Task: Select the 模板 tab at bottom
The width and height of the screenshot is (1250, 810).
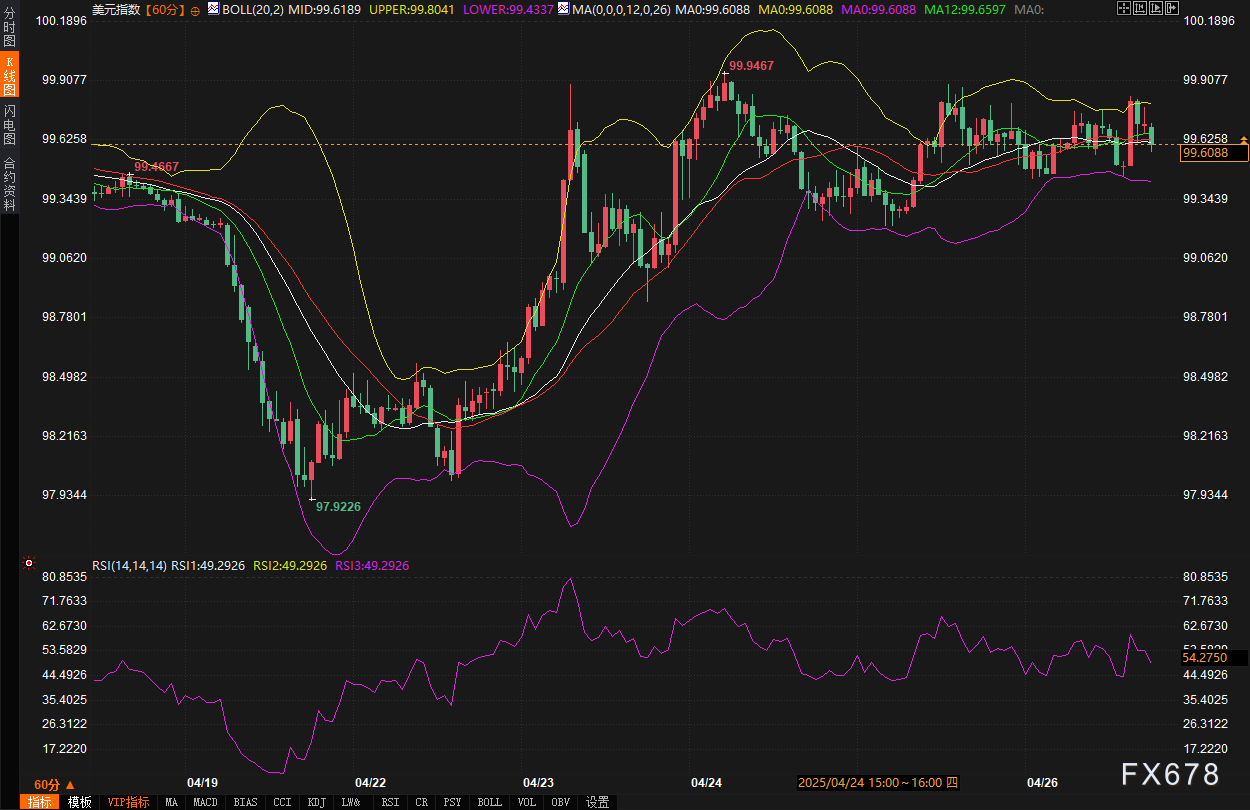Action: click(79, 802)
